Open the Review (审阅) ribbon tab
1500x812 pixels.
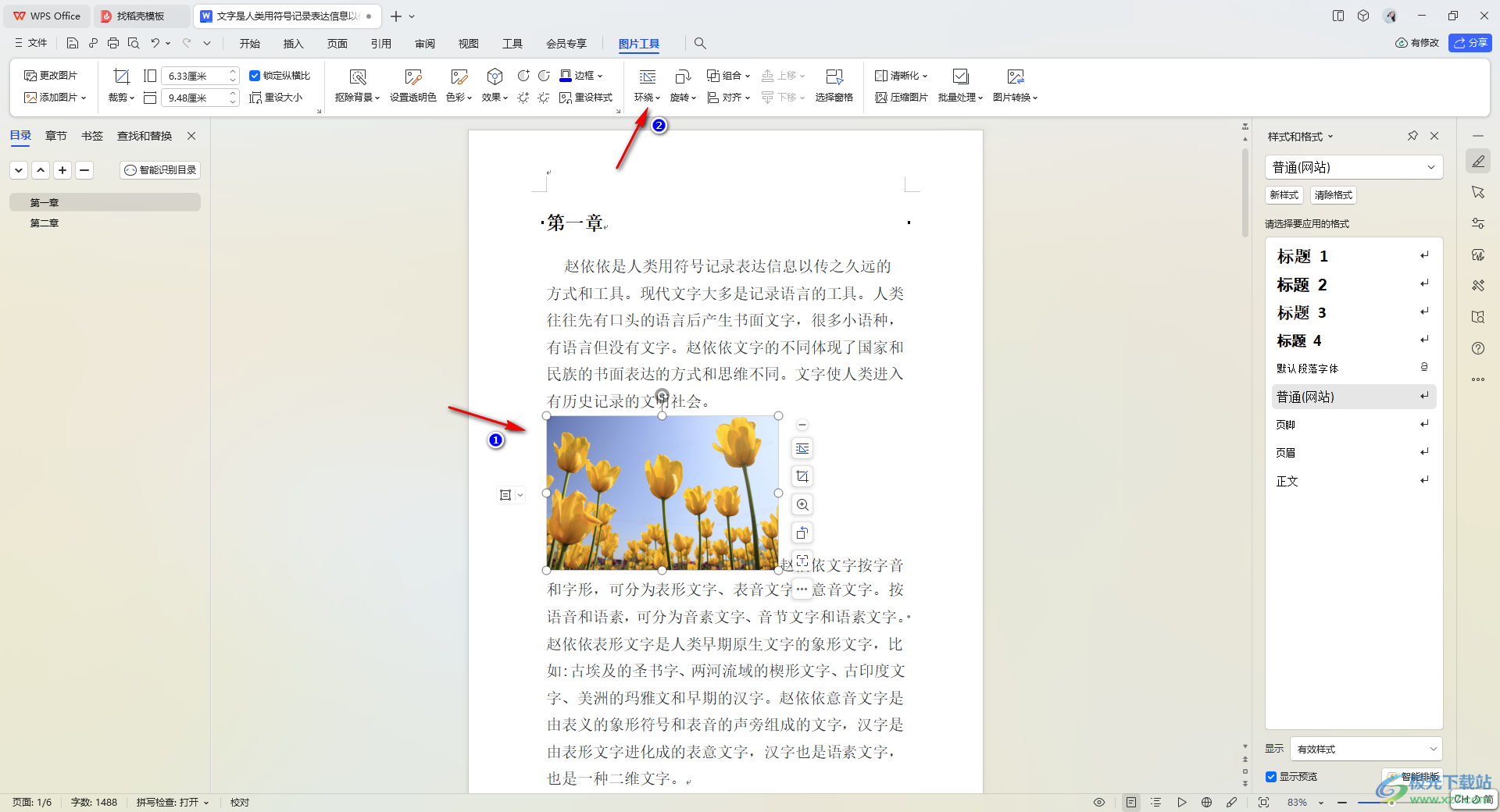point(425,44)
